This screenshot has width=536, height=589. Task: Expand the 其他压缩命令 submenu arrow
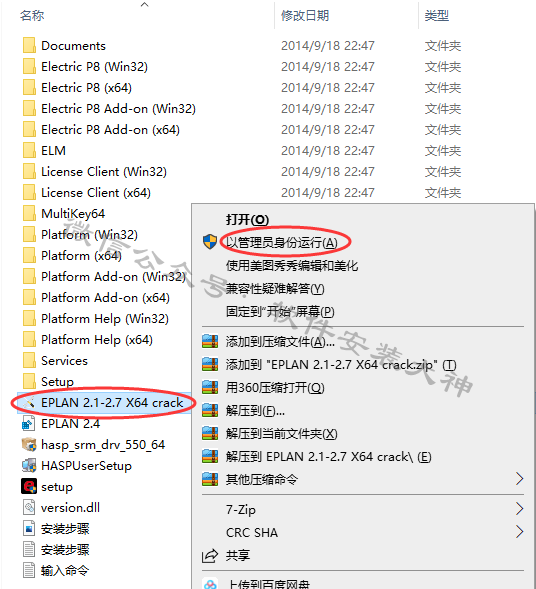tap(519, 479)
